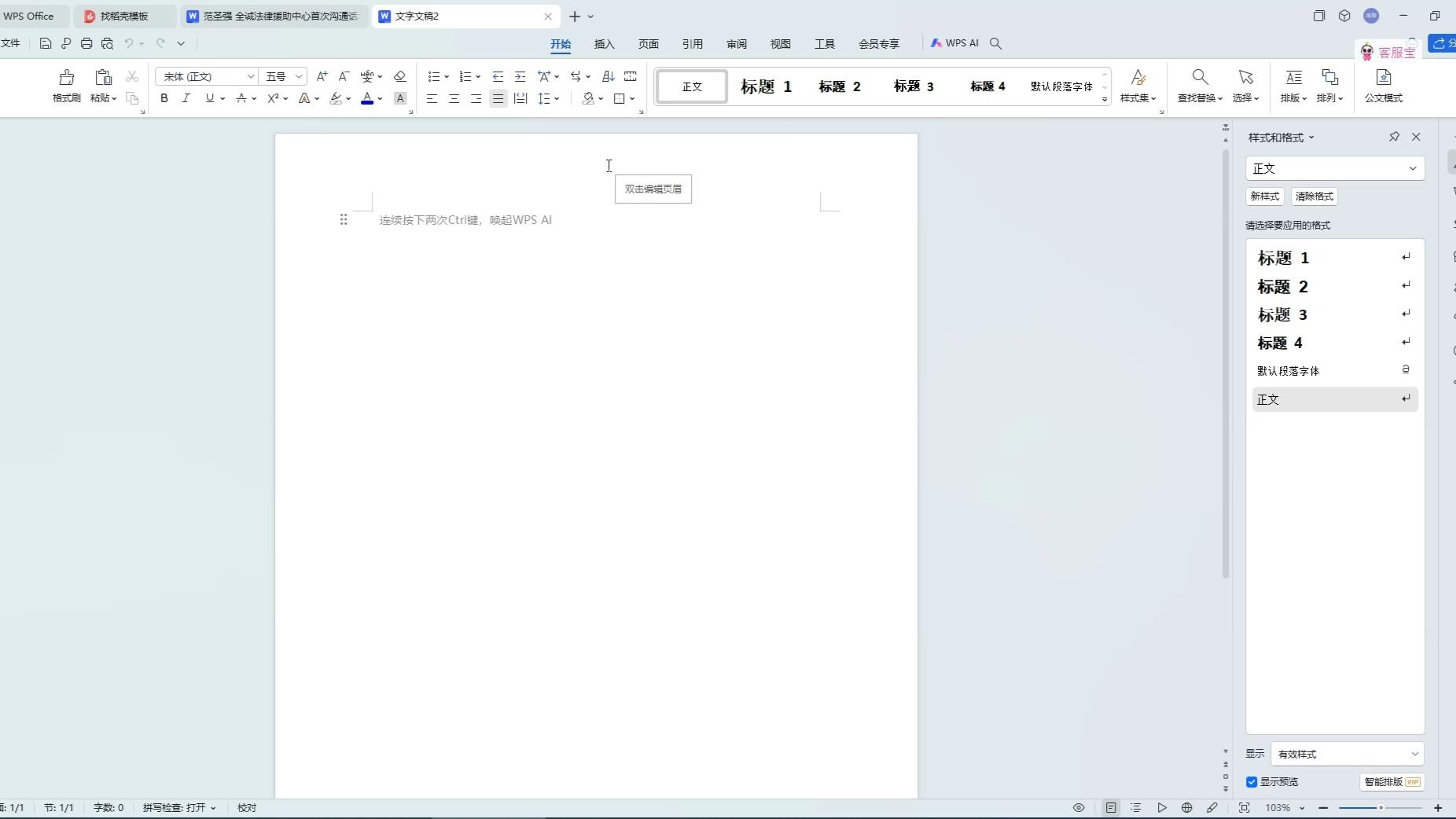Open the 插入 (Insert) ribbon tab
Viewport: 1456px width, 819px height.
click(x=604, y=44)
